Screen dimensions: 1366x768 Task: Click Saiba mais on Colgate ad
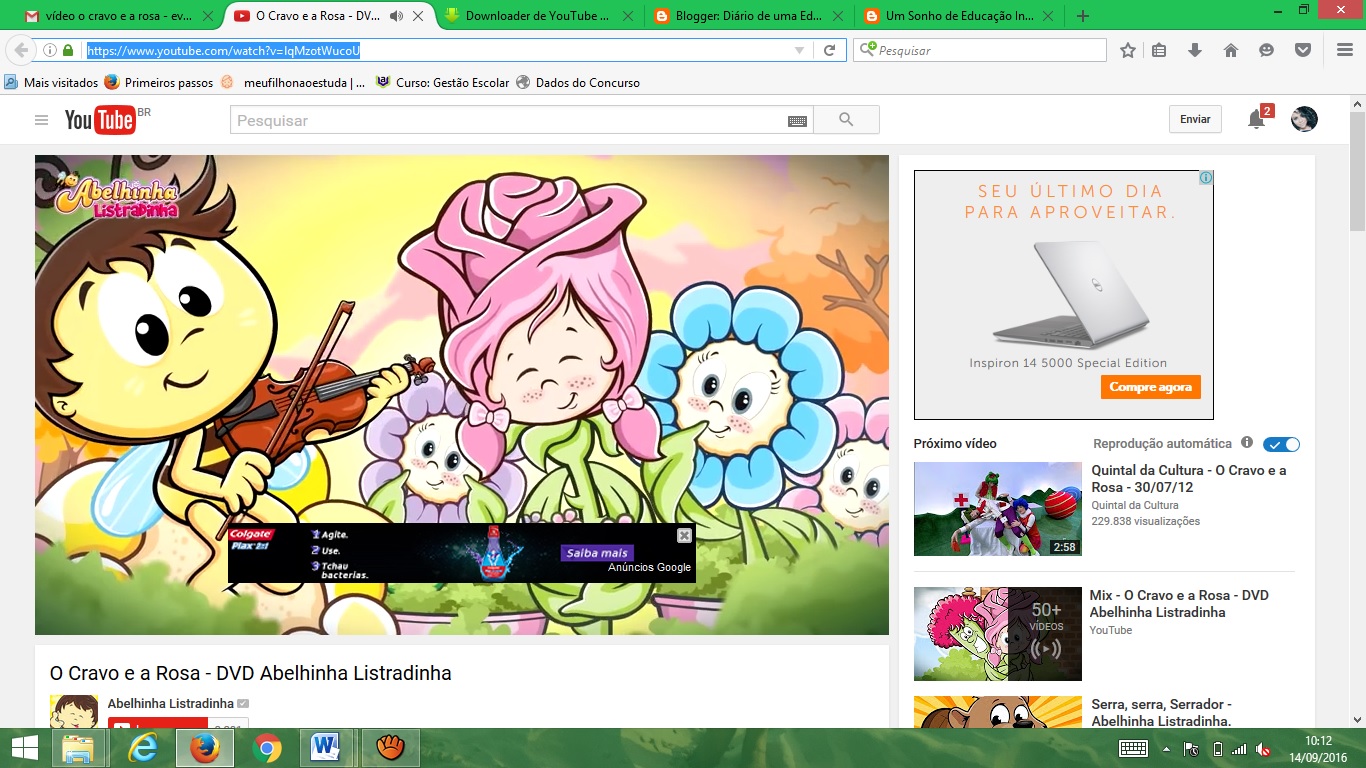tap(597, 553)
